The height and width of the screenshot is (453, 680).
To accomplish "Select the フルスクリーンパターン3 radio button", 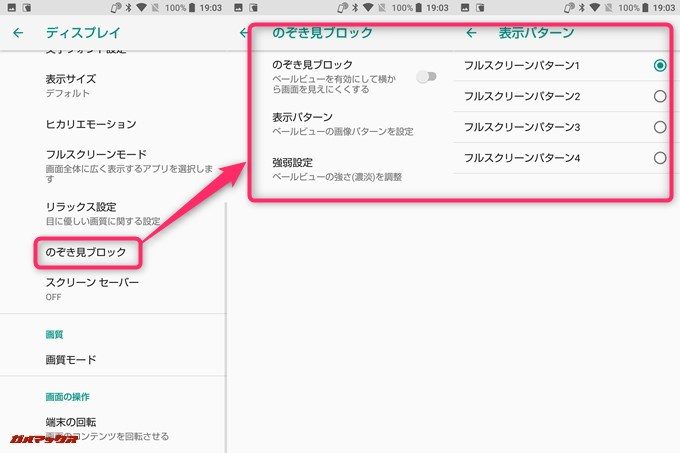I will coord(660,127).
